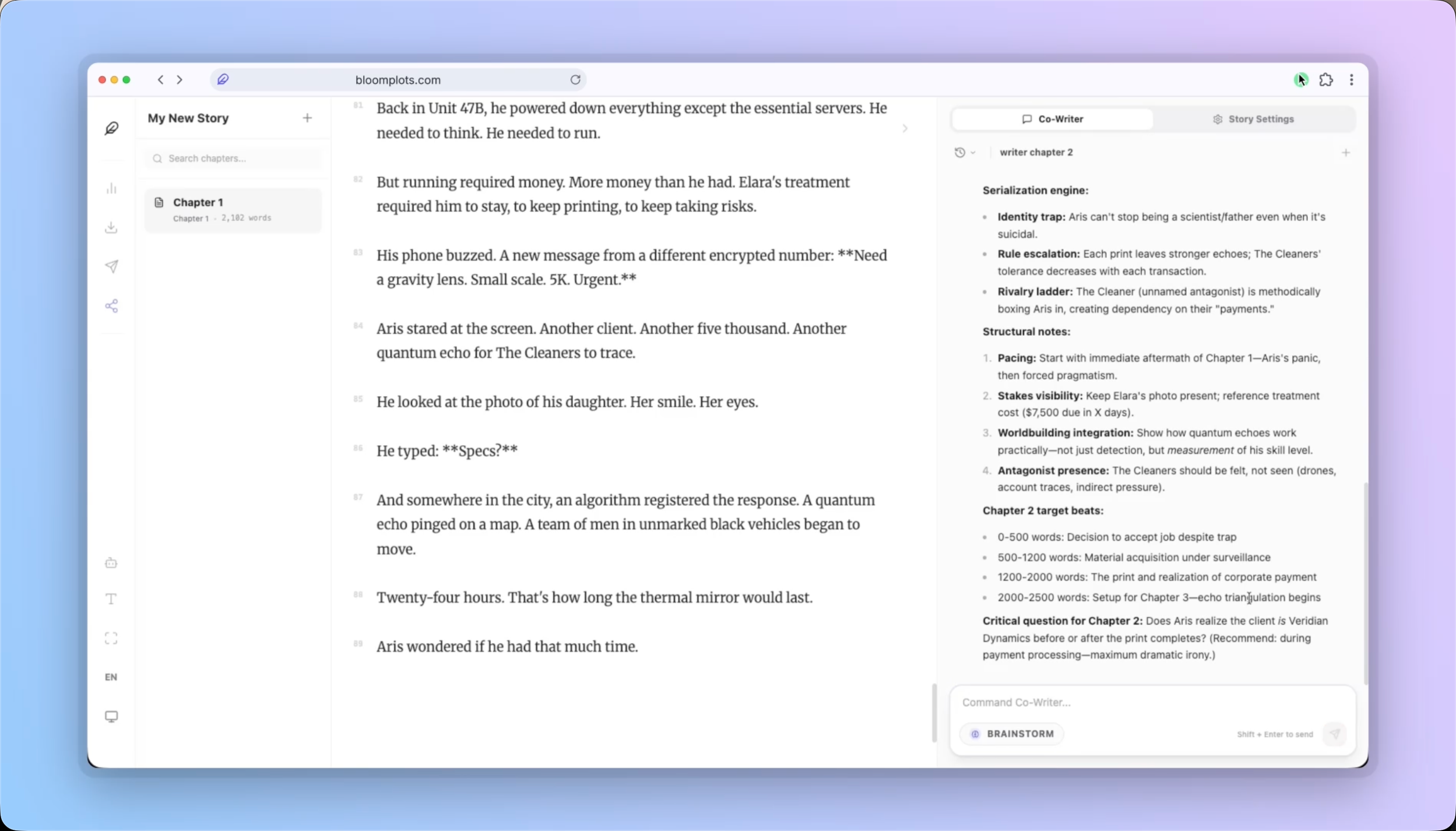Select the quill writing icon in sidebar
Viewport: 1456px width, 831px height.
point(111,128)
